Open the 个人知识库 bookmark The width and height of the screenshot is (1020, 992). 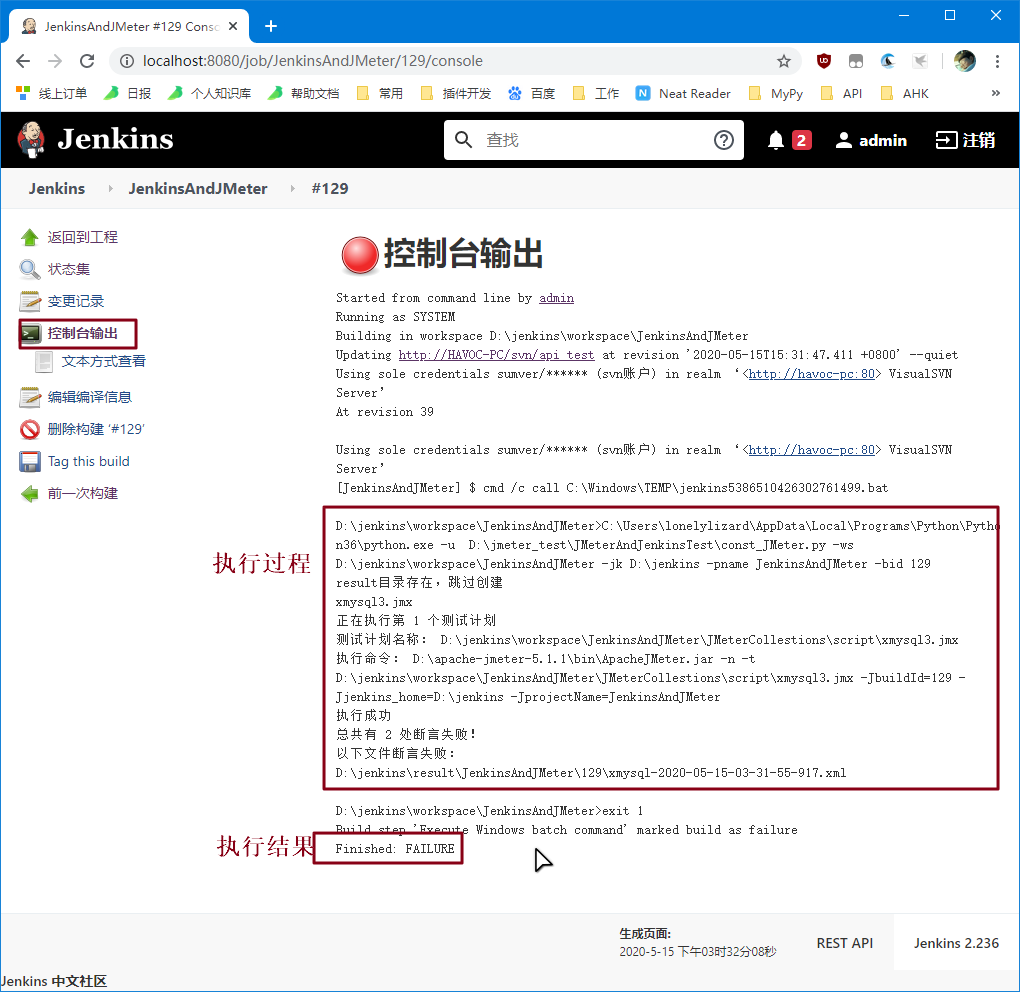[209, 94]
